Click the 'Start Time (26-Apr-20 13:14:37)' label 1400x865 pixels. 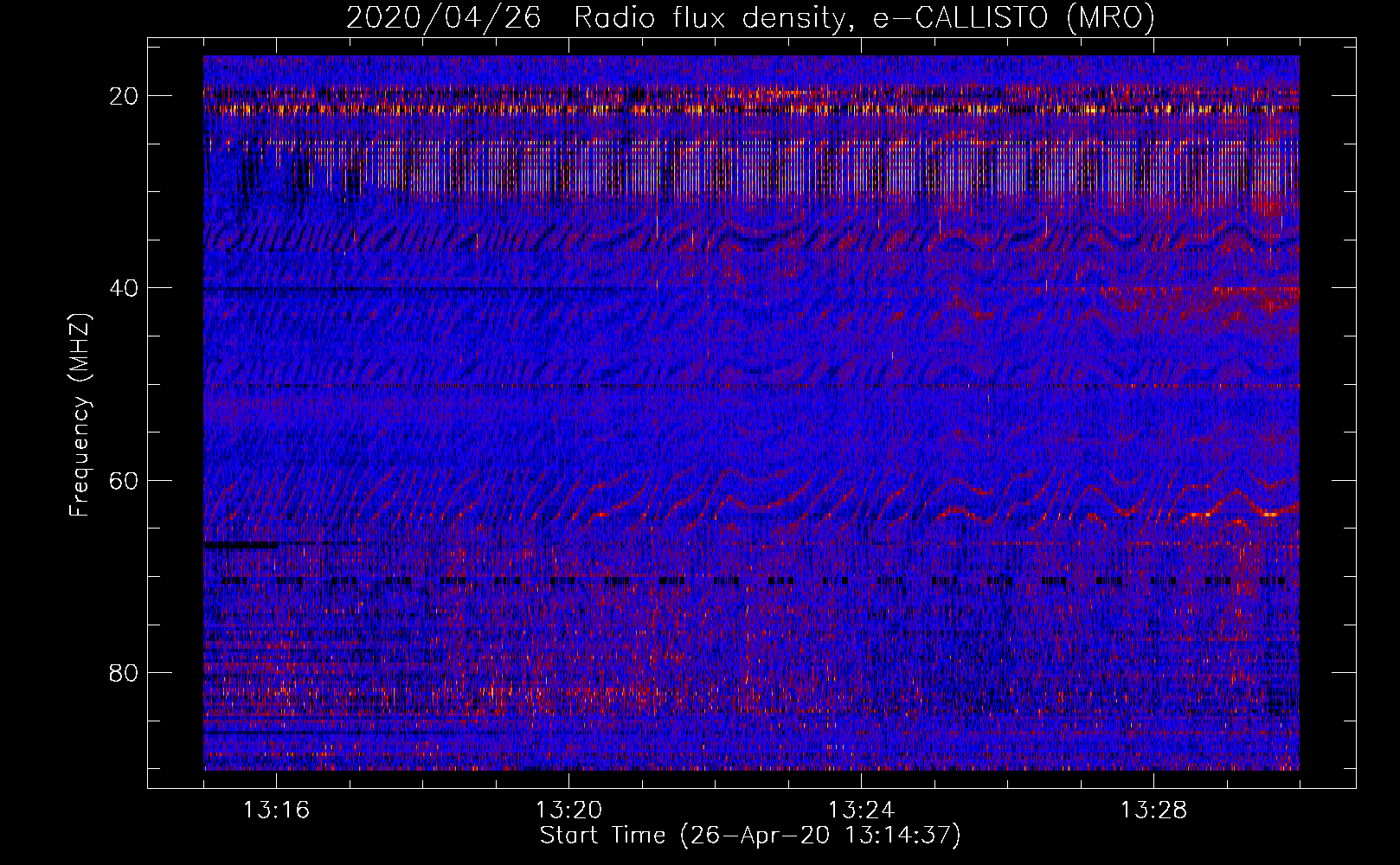pos(750,836)
